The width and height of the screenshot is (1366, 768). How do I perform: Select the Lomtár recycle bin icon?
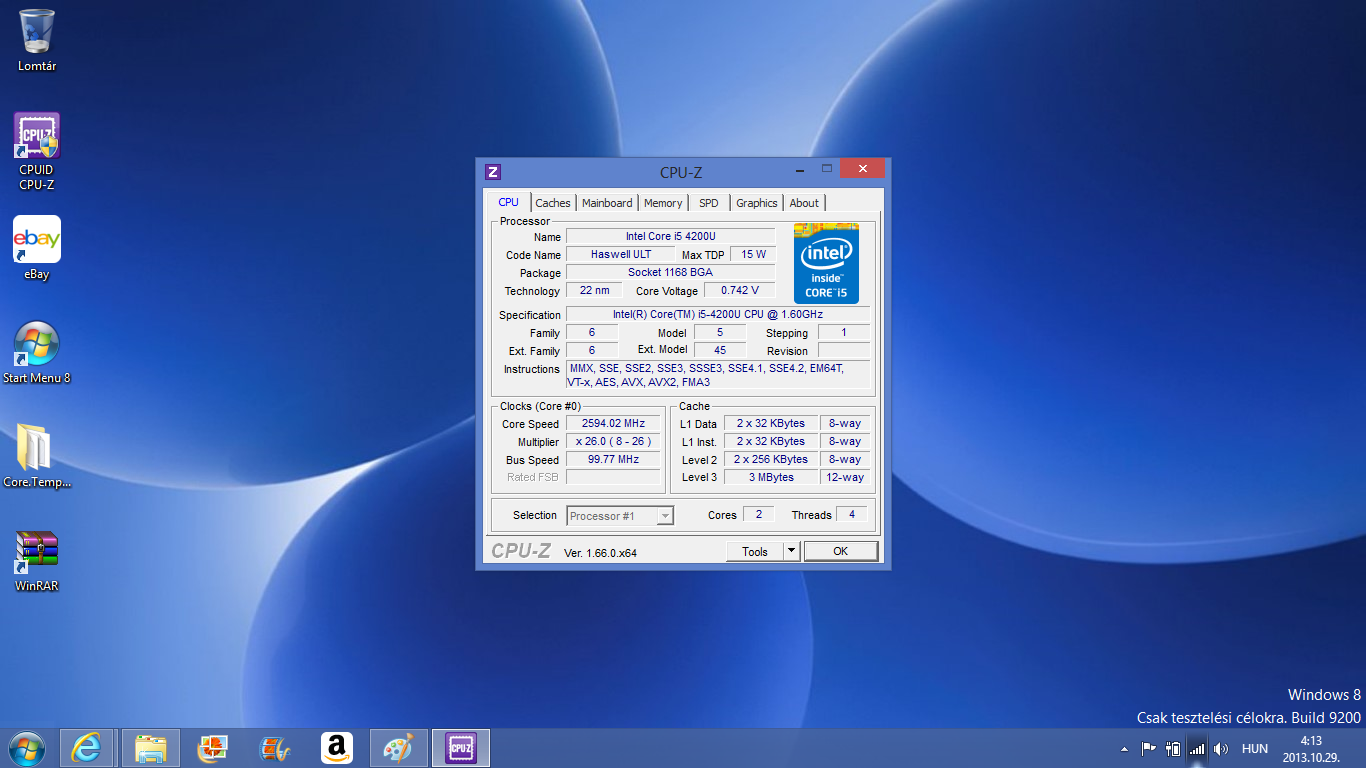(36, 40)
